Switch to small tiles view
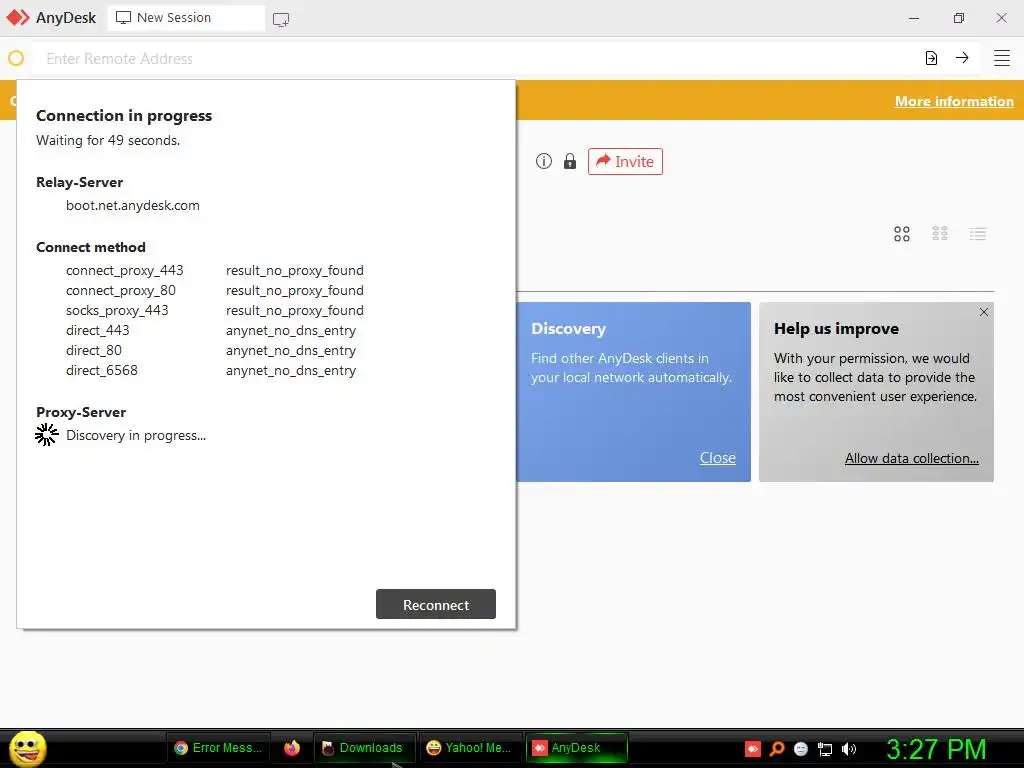Image resolution: width=1024 pixels, height=768 pixels. [x=940, y=234]
